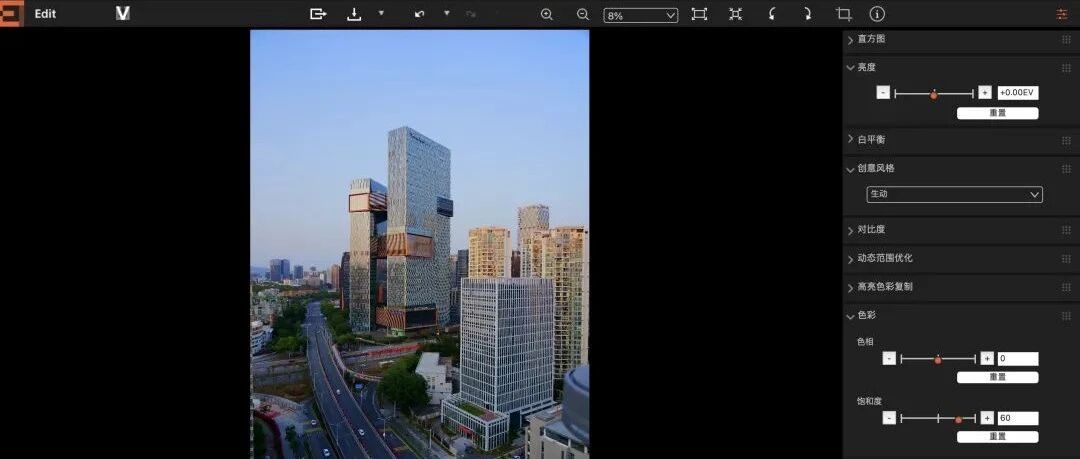Open the undo history dropdown arrow
1080x459 pixels.
point(446,13)
